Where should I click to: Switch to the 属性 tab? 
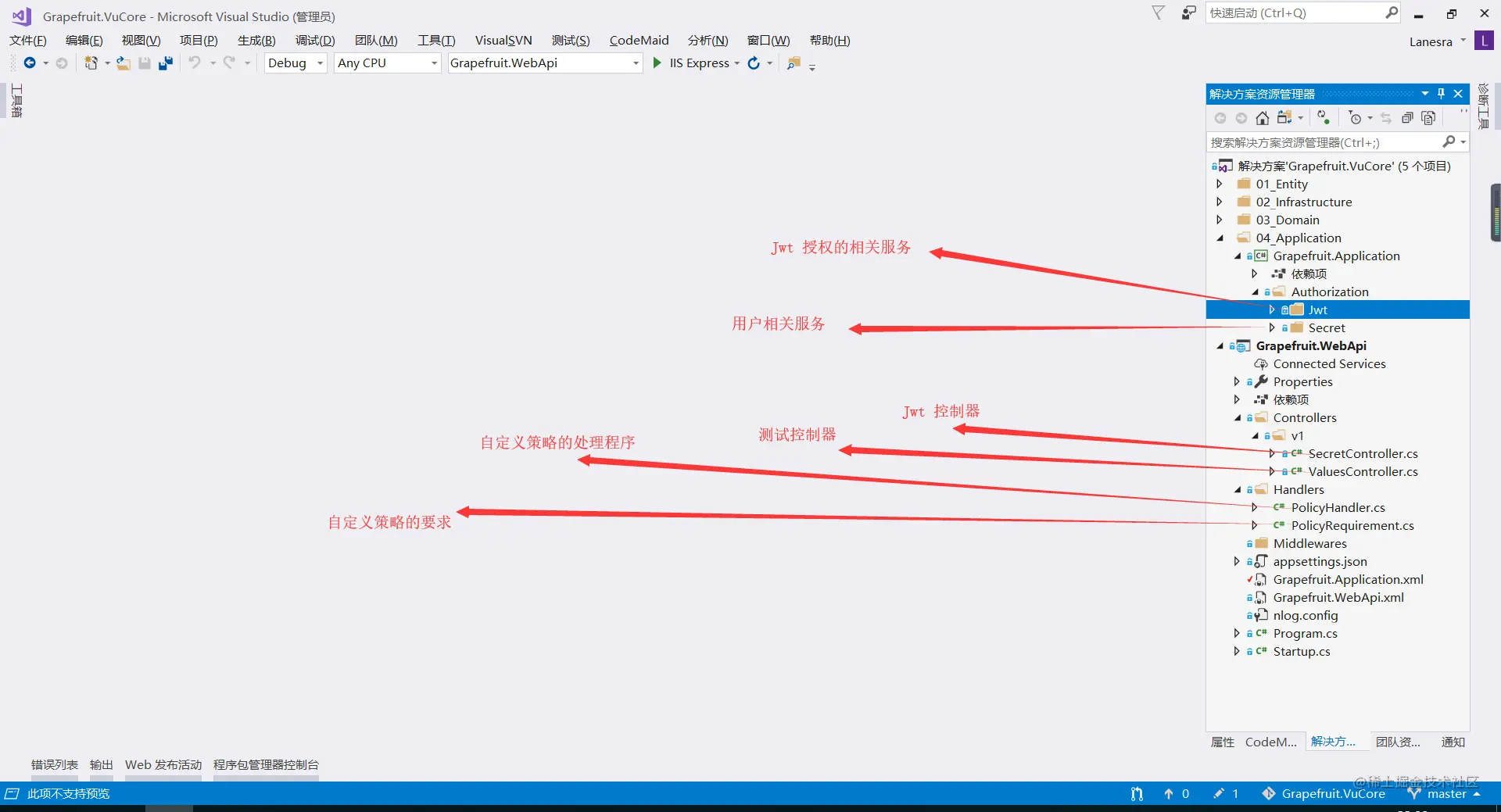[1223, 742]
